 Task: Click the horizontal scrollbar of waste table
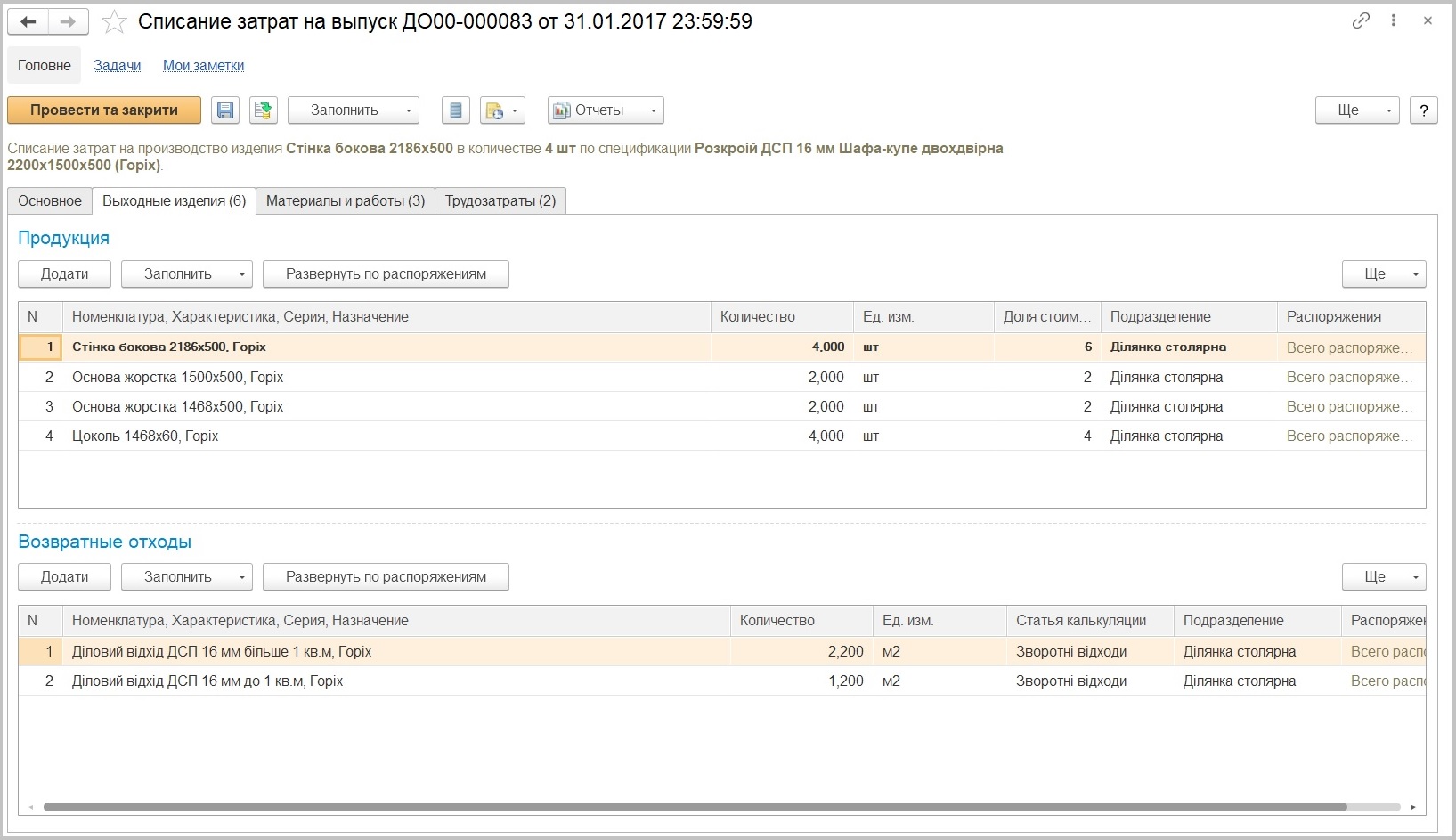[x=695, y=807]
